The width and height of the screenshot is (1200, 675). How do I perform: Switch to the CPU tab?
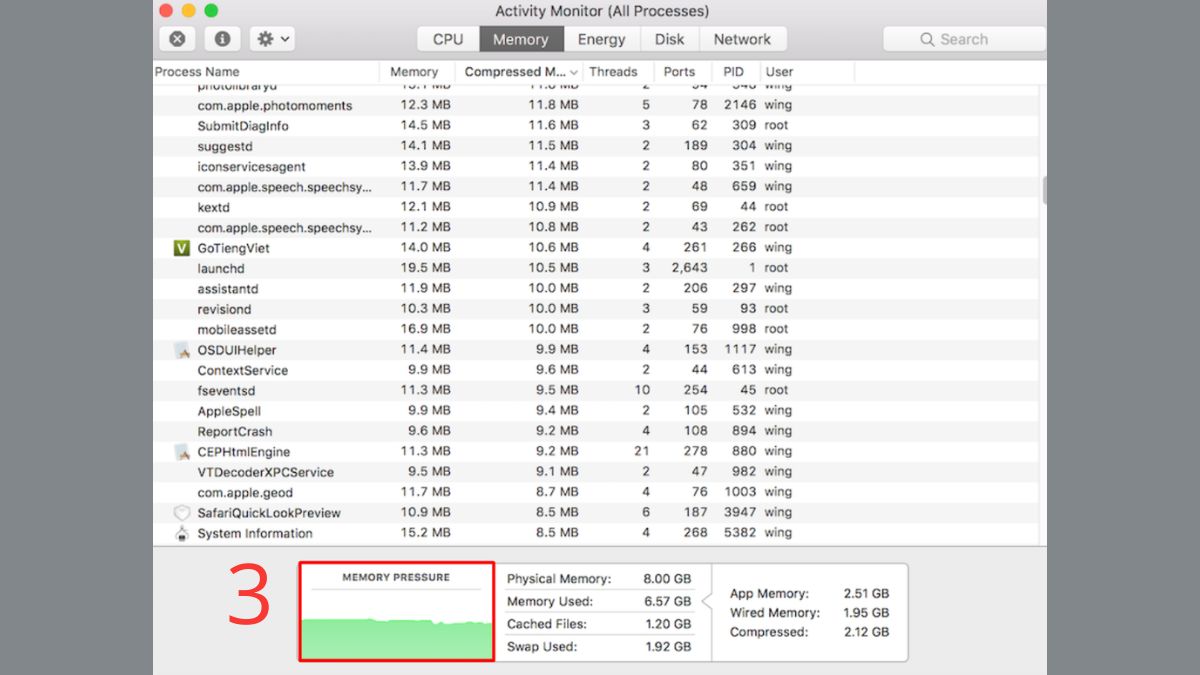point(448,39)
